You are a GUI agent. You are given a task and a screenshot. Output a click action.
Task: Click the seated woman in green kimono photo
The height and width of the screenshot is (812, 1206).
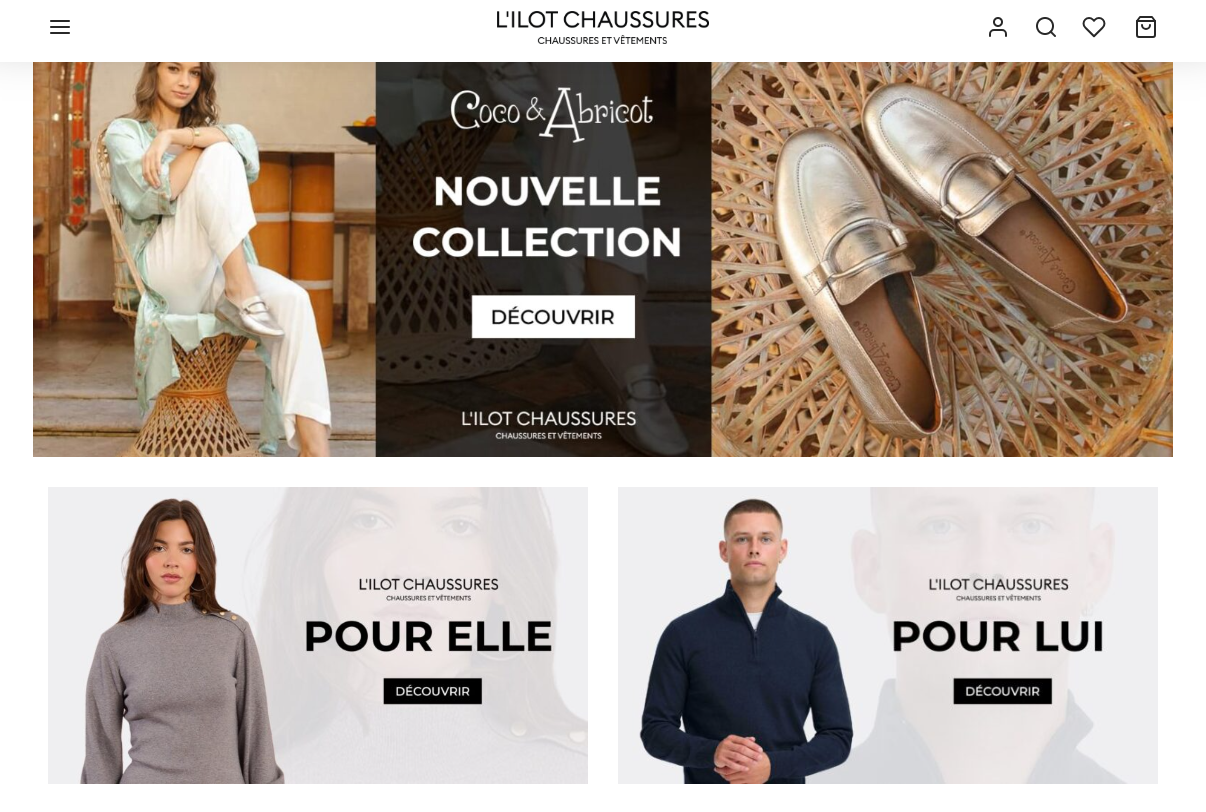pyautogui.click(x=204, y=259)
